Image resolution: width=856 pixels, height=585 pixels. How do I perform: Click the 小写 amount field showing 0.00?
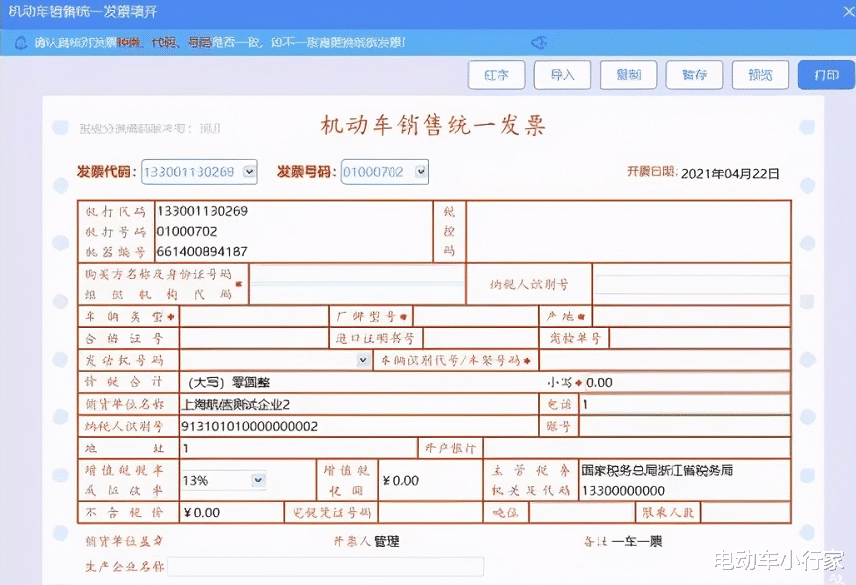click(x=687, y=383)
